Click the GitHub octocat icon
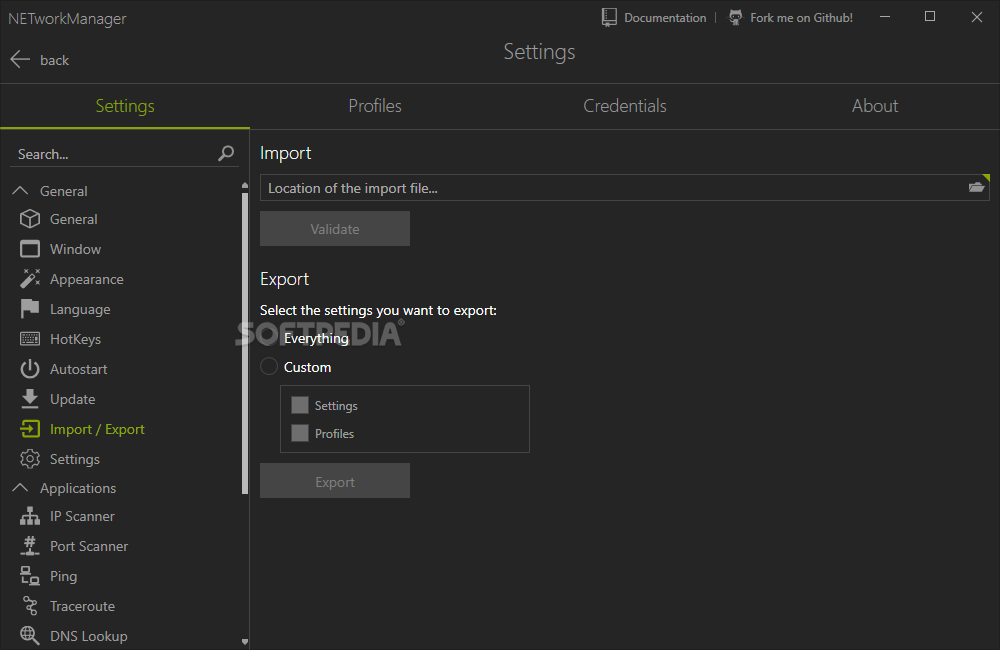Screen dimensions: 1000x650 tap(735, 17)
